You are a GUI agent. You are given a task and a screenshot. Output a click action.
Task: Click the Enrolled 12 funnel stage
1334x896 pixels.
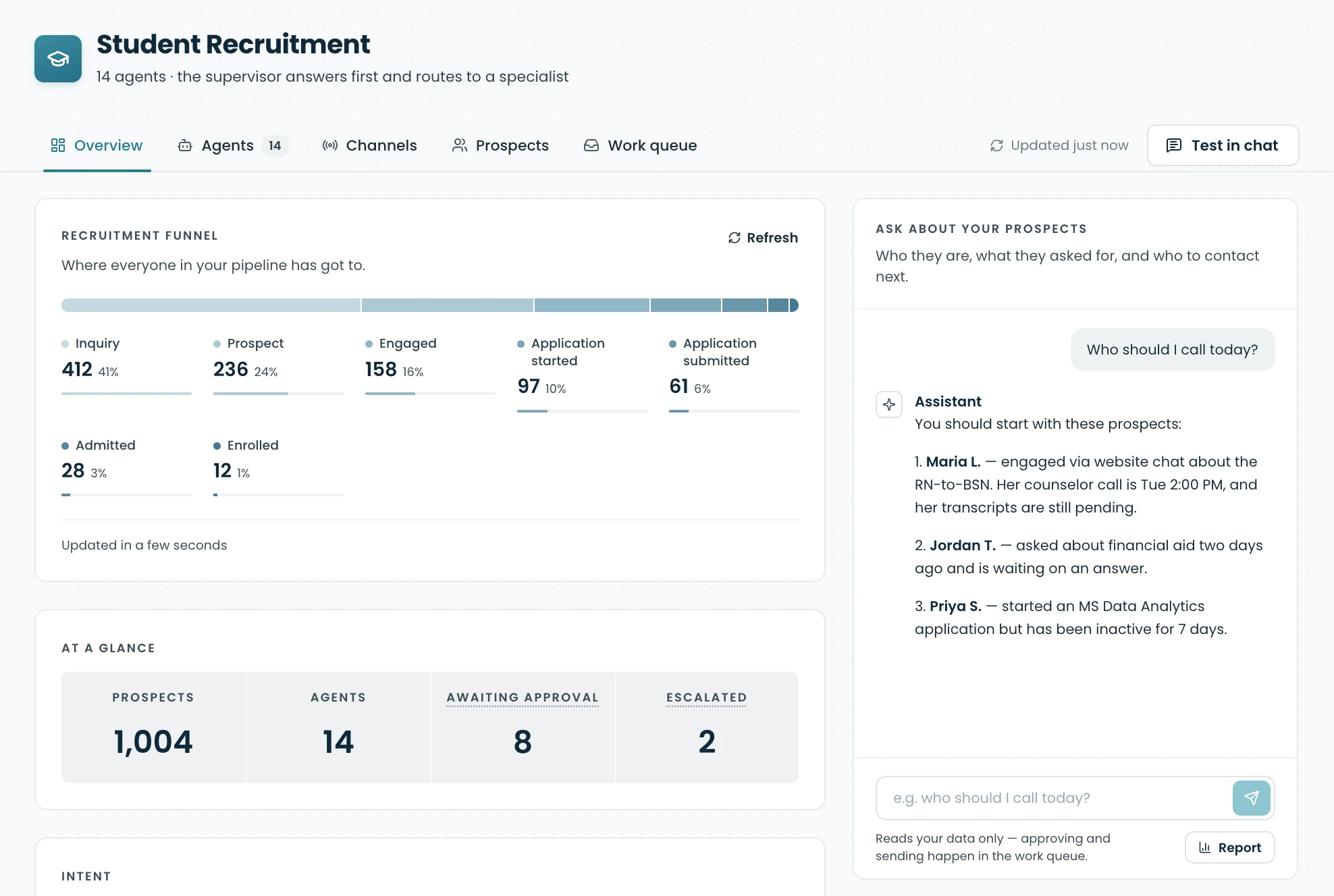[x=278, y=467]
